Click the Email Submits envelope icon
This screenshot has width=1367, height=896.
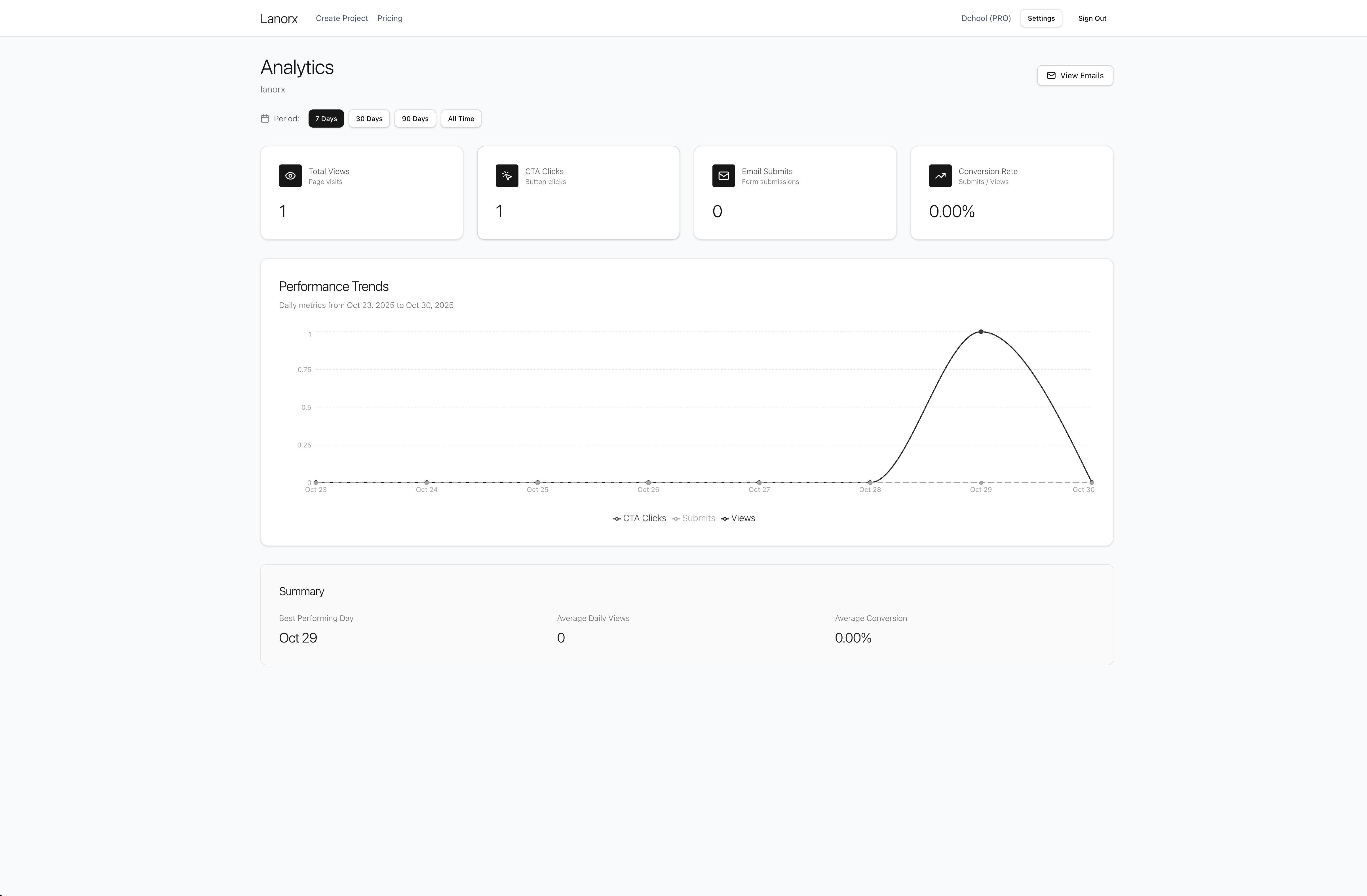click(x=724, y=176)
